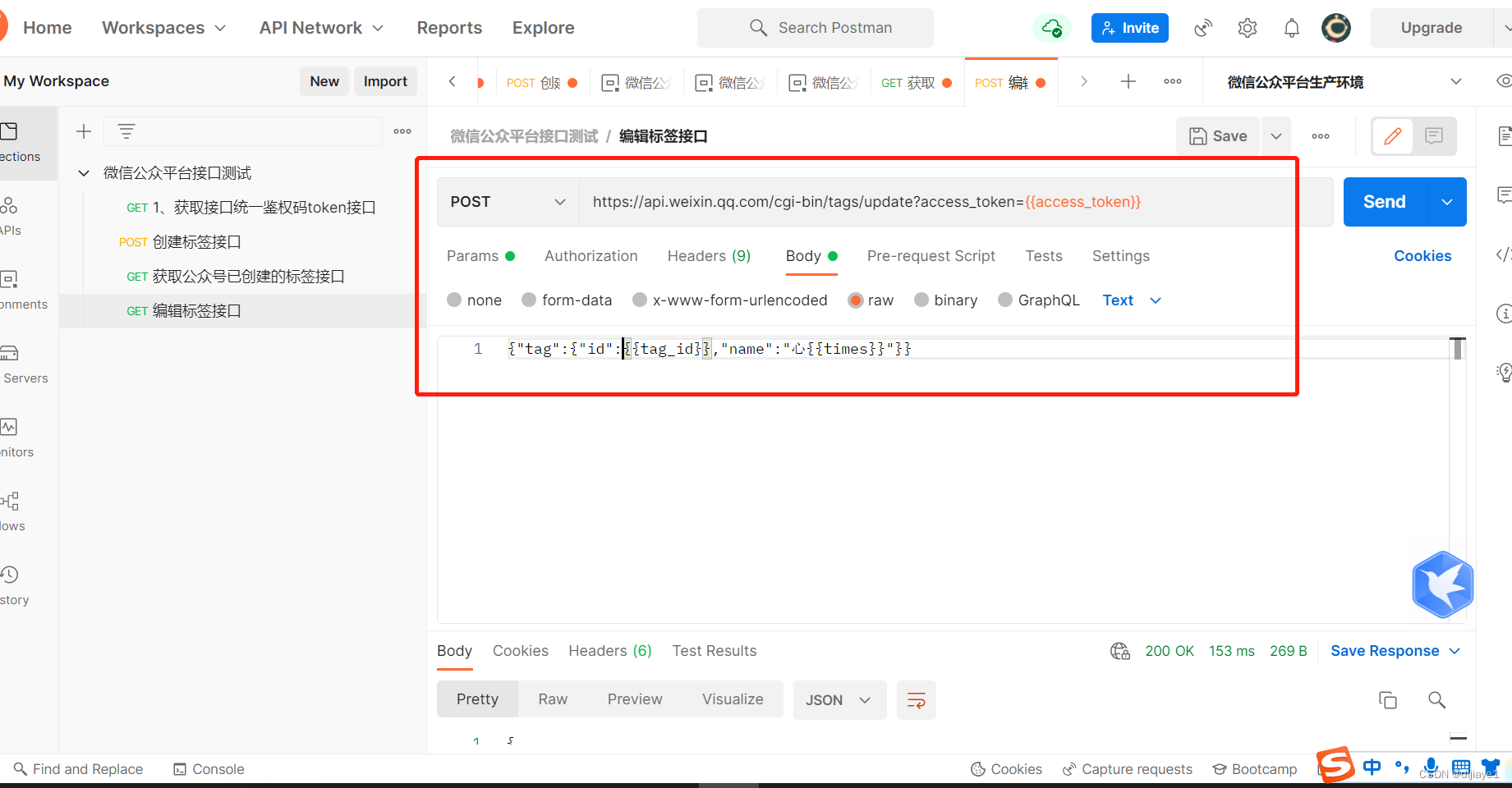Open the POST method dropdown
Viewport: 1512px width, 788px height.
[x=508, y=202]
